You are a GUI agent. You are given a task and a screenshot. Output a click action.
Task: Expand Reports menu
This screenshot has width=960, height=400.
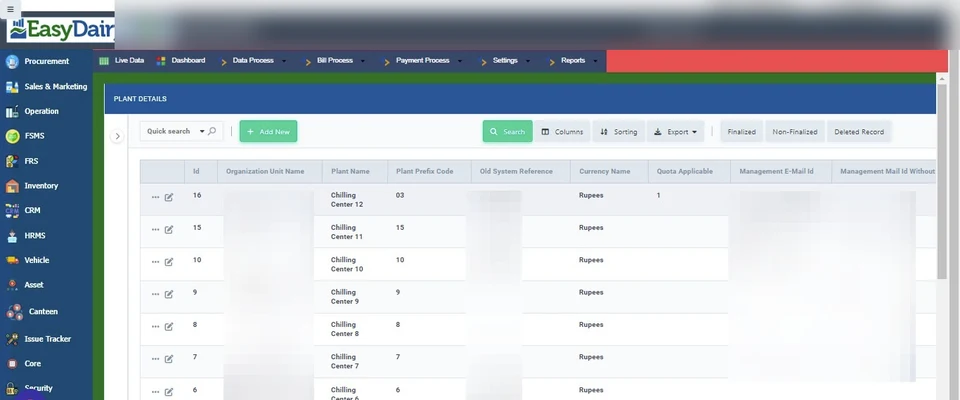point(574,61)
